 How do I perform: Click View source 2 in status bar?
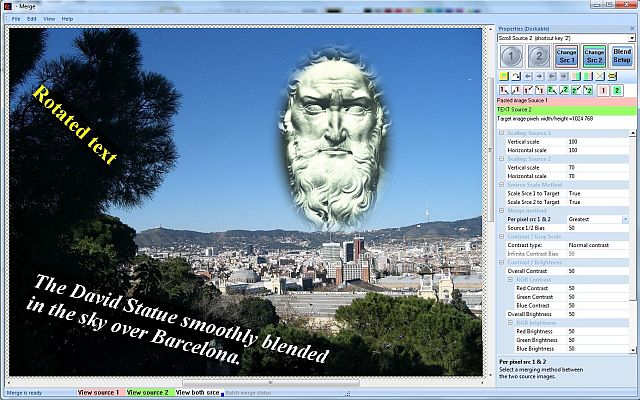[x=150, y=393]
